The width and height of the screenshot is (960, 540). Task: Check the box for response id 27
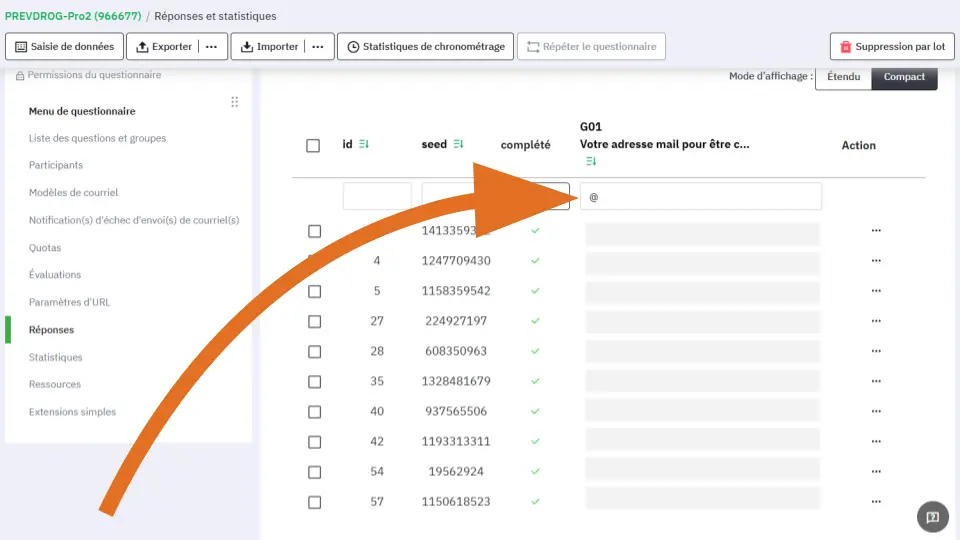pyautogui.click(x=314, y=321)
